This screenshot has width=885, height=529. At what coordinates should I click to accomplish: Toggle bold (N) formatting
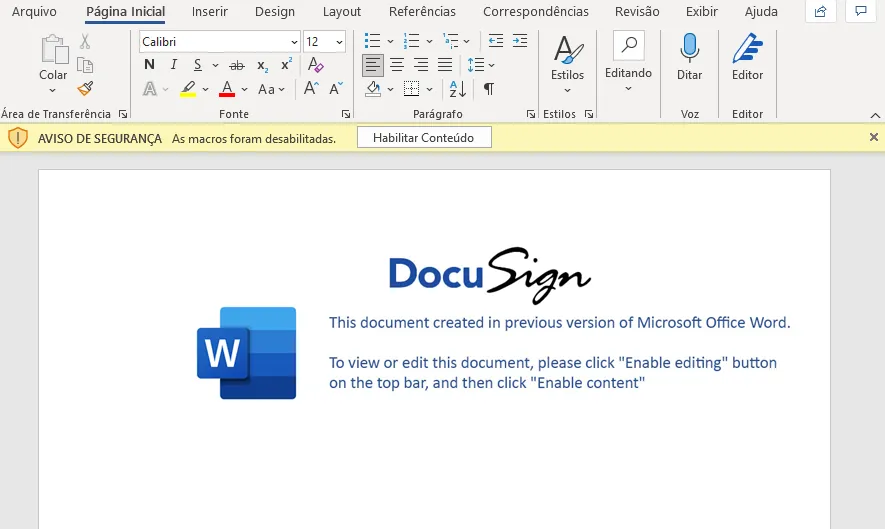(x=149, y=64)
